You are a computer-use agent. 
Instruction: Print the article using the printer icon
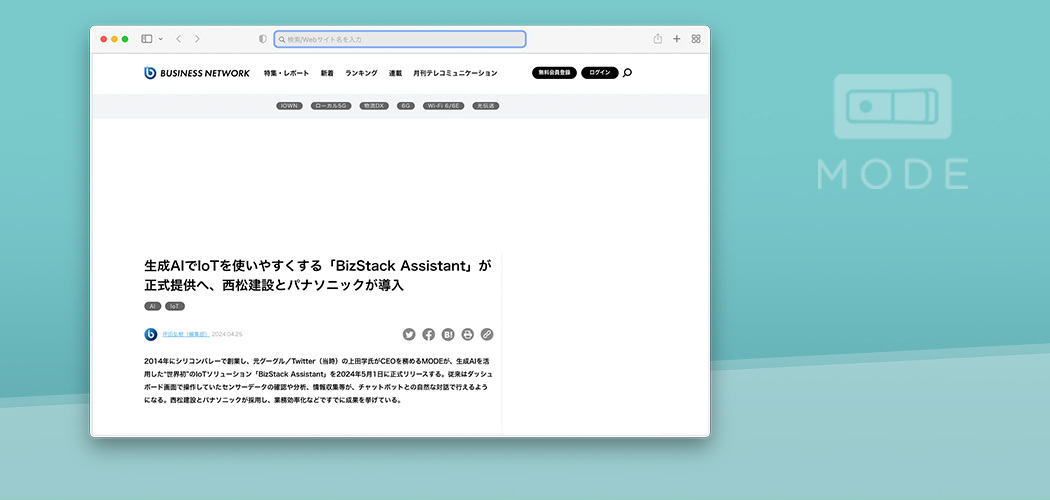click(x=467, y=334)
